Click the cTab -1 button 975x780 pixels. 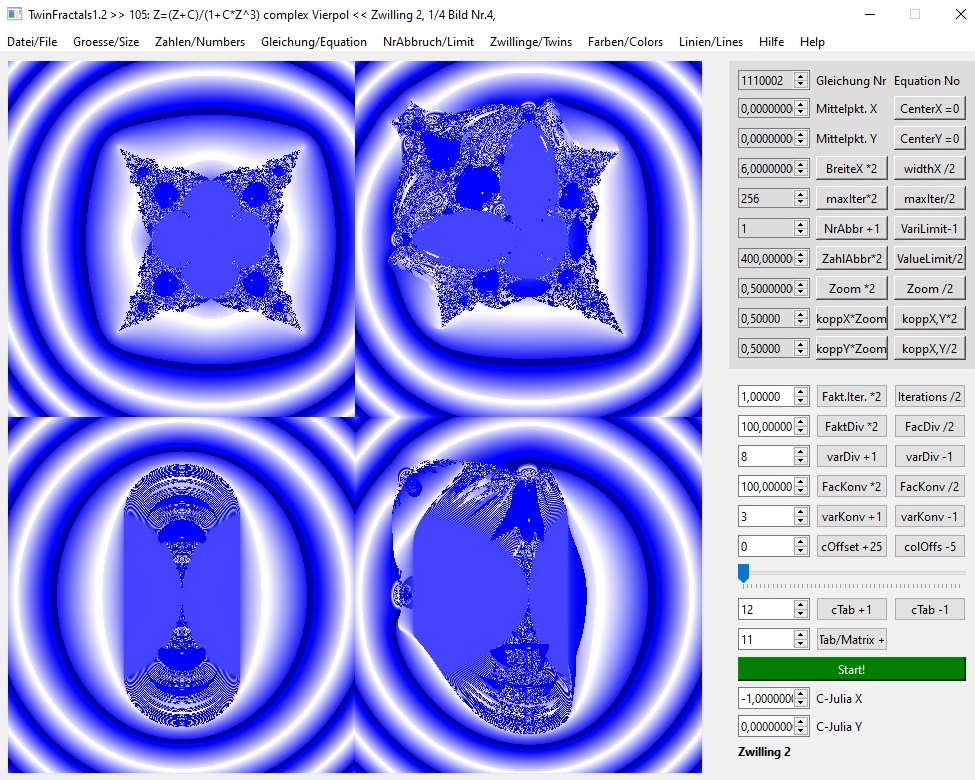(x=930, y=610)
